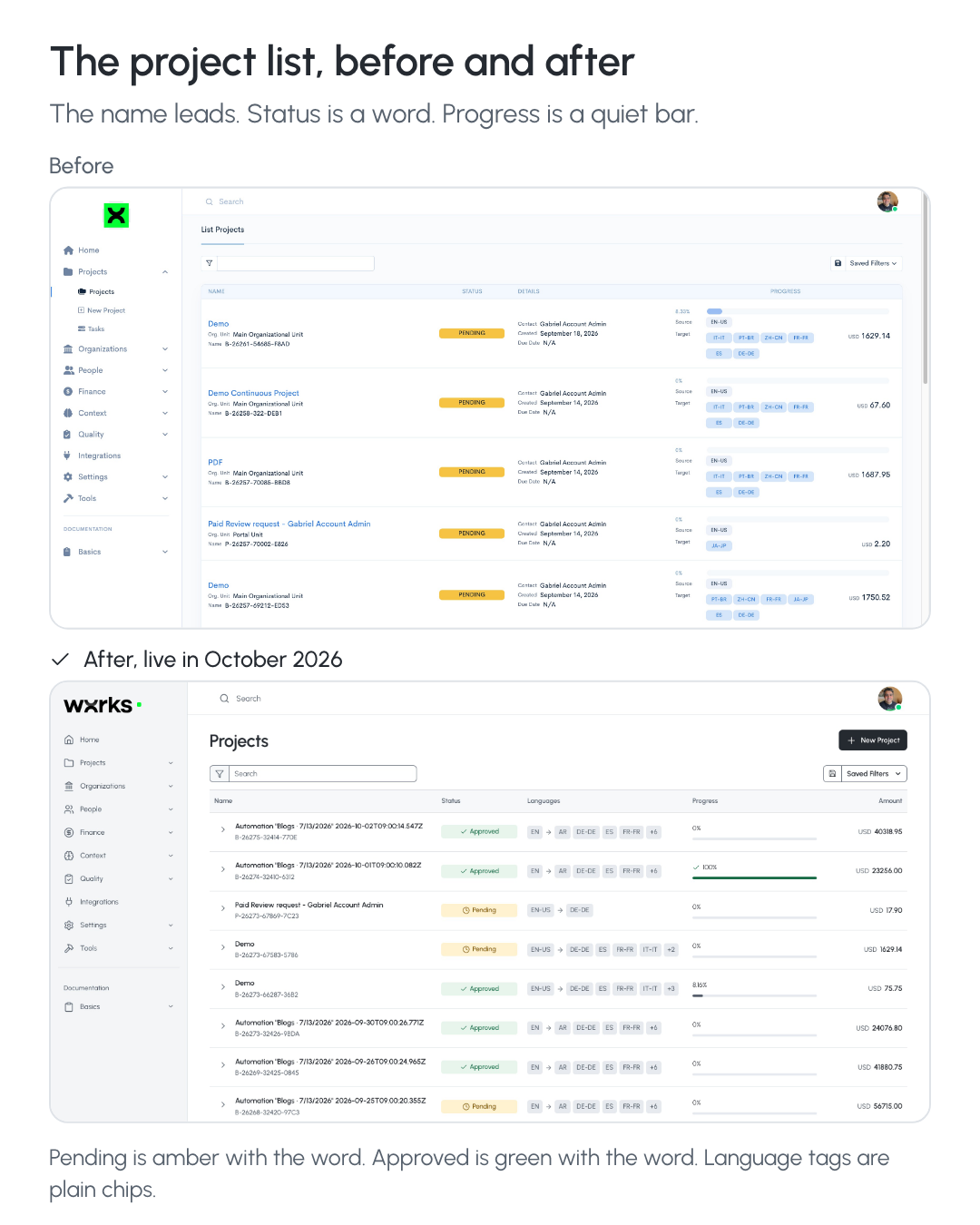Open Demo Continuous Project link in Before
Image resolution: width=980 pixels, height=1225 pixels.
coord(253,393)
